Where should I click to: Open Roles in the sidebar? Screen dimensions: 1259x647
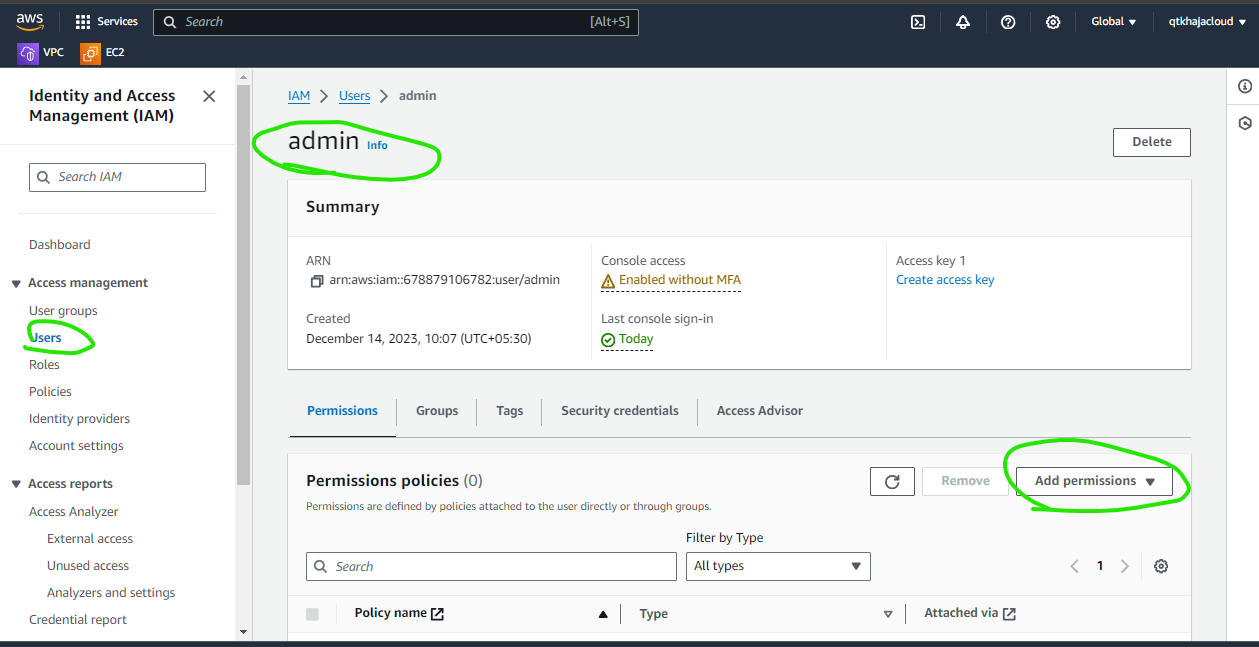[x=44, y=365]
